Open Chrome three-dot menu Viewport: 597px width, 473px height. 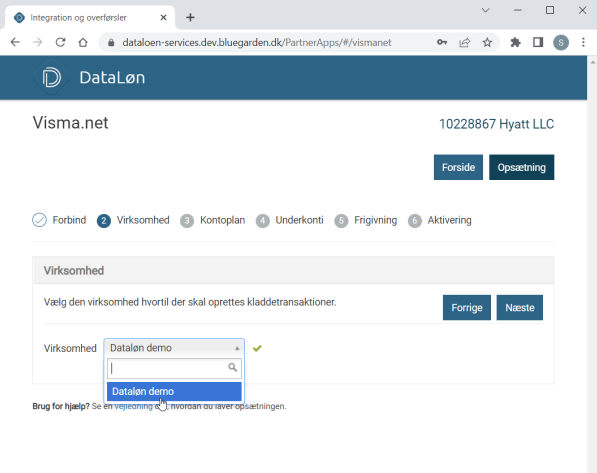pos(583,42)
